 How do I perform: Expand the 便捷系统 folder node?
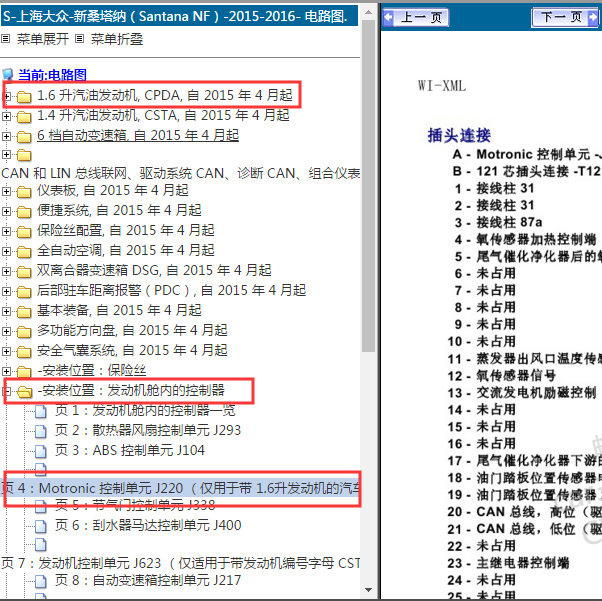coord(6,211)
